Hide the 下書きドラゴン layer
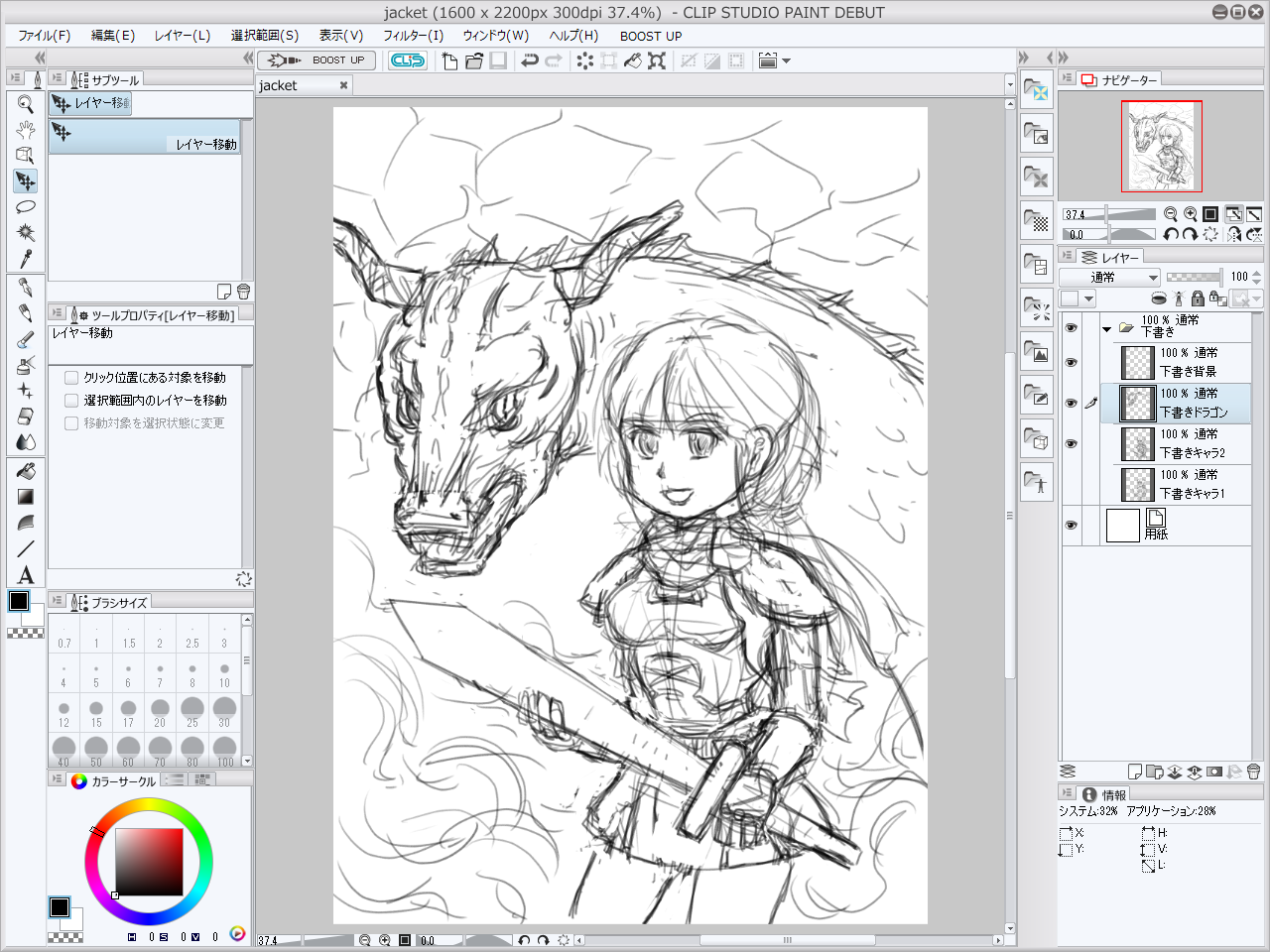The height and width of the screenshot is (952, 1270). 1072,404
